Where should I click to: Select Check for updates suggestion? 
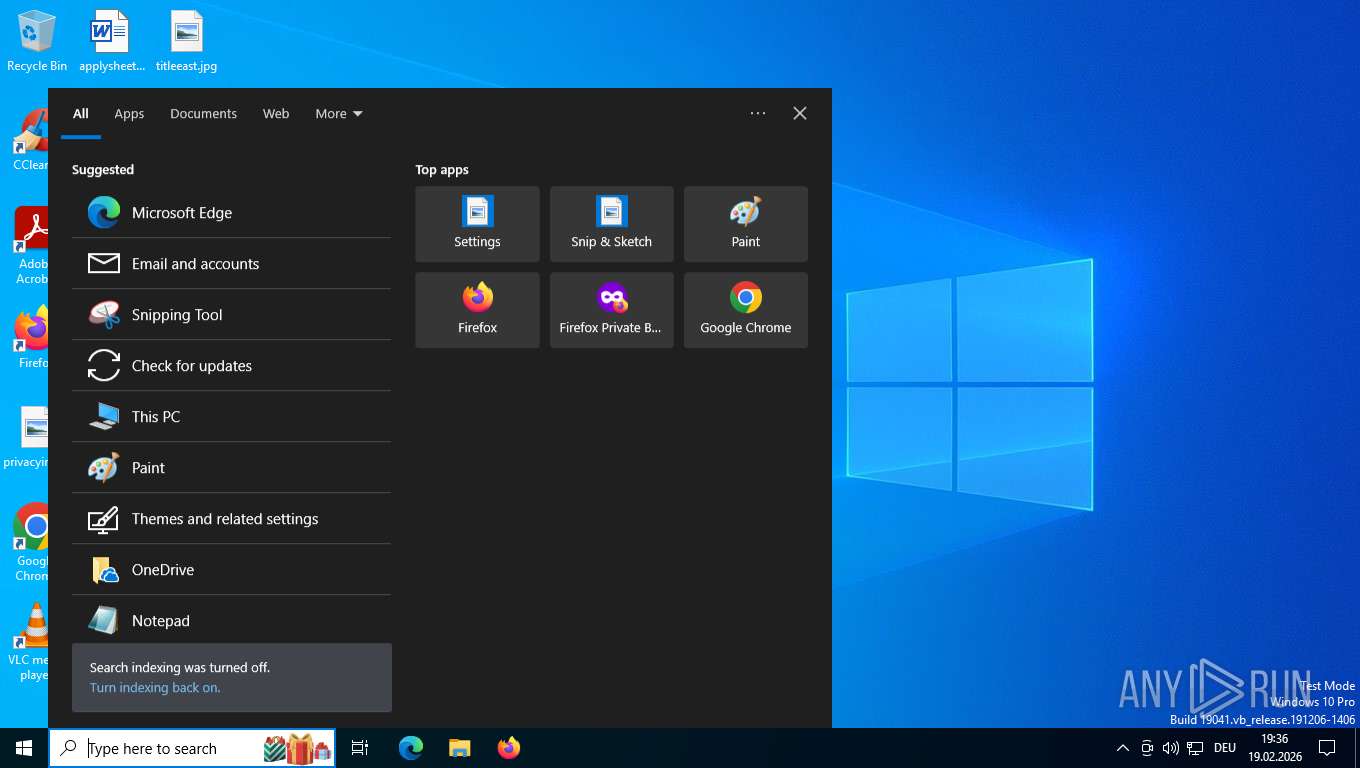231,366
